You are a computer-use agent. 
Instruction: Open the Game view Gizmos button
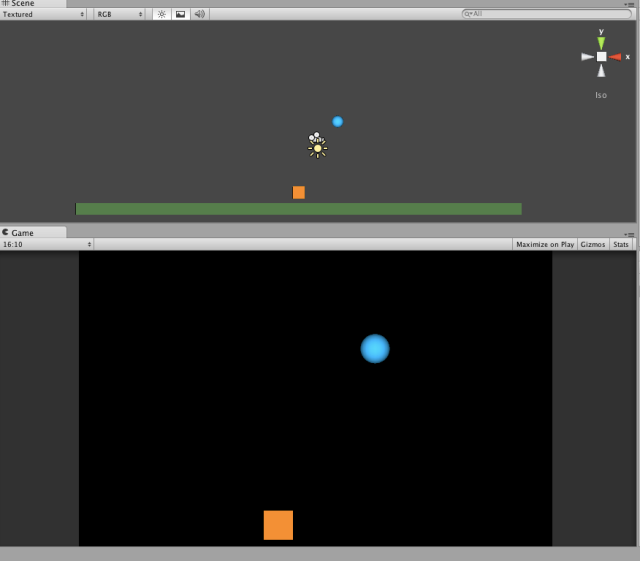[x=593, y=244]
